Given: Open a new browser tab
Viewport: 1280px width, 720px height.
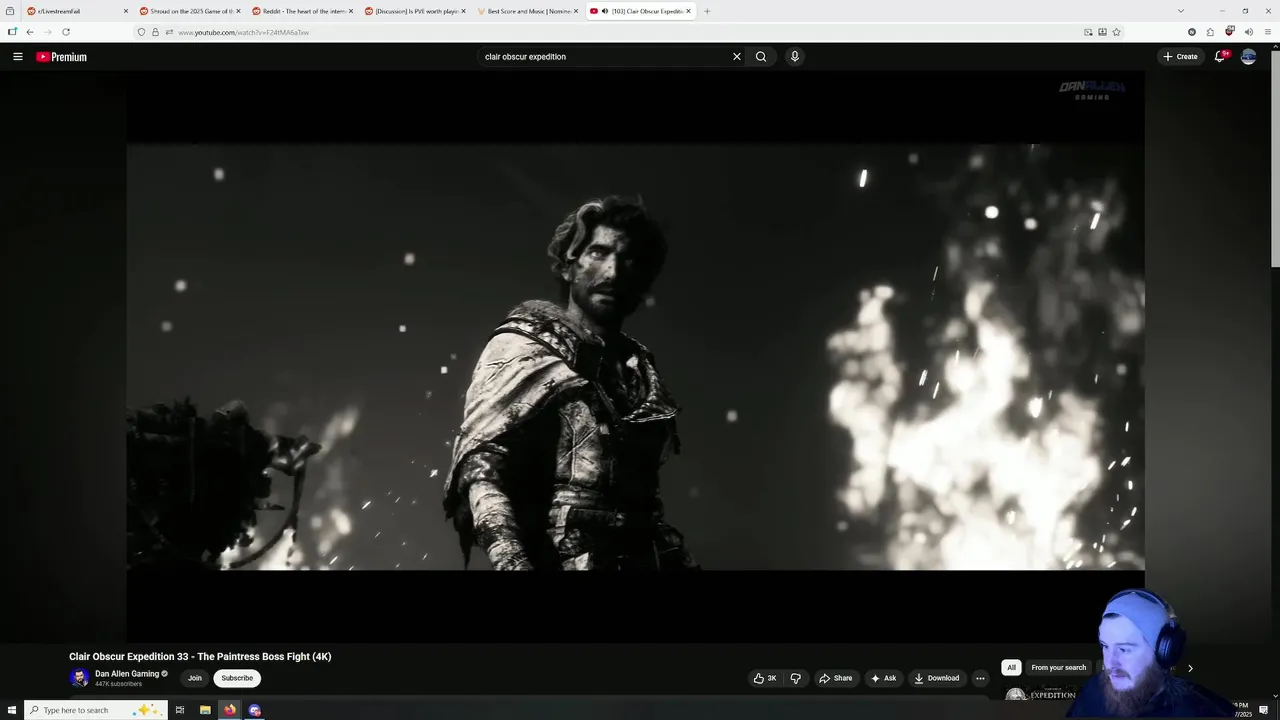Looking at the screenshot, I should (707, 11).
